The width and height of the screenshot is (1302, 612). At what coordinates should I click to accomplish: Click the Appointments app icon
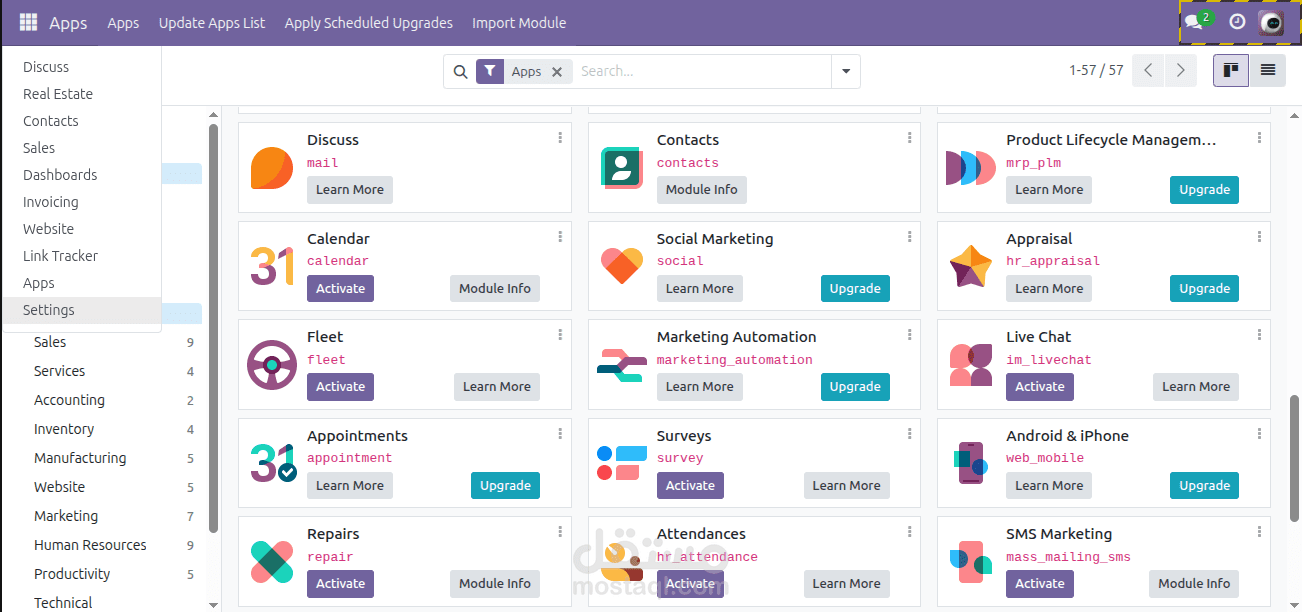(x=273, y=463)
